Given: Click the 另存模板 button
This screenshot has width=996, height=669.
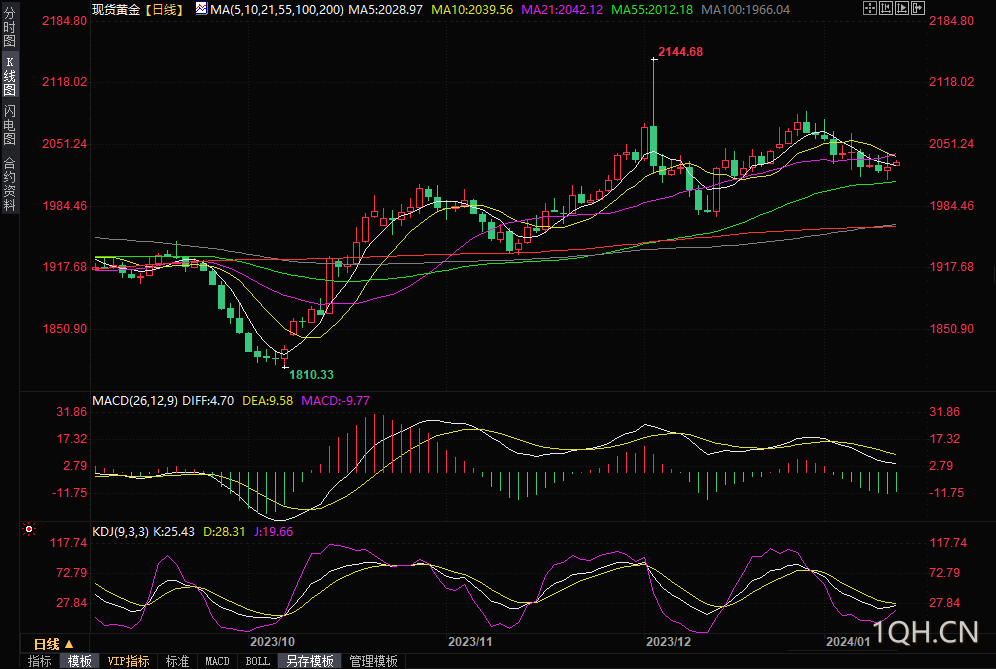Looking at the screenshot, I should pyautogui.click(x=309, y=661).
